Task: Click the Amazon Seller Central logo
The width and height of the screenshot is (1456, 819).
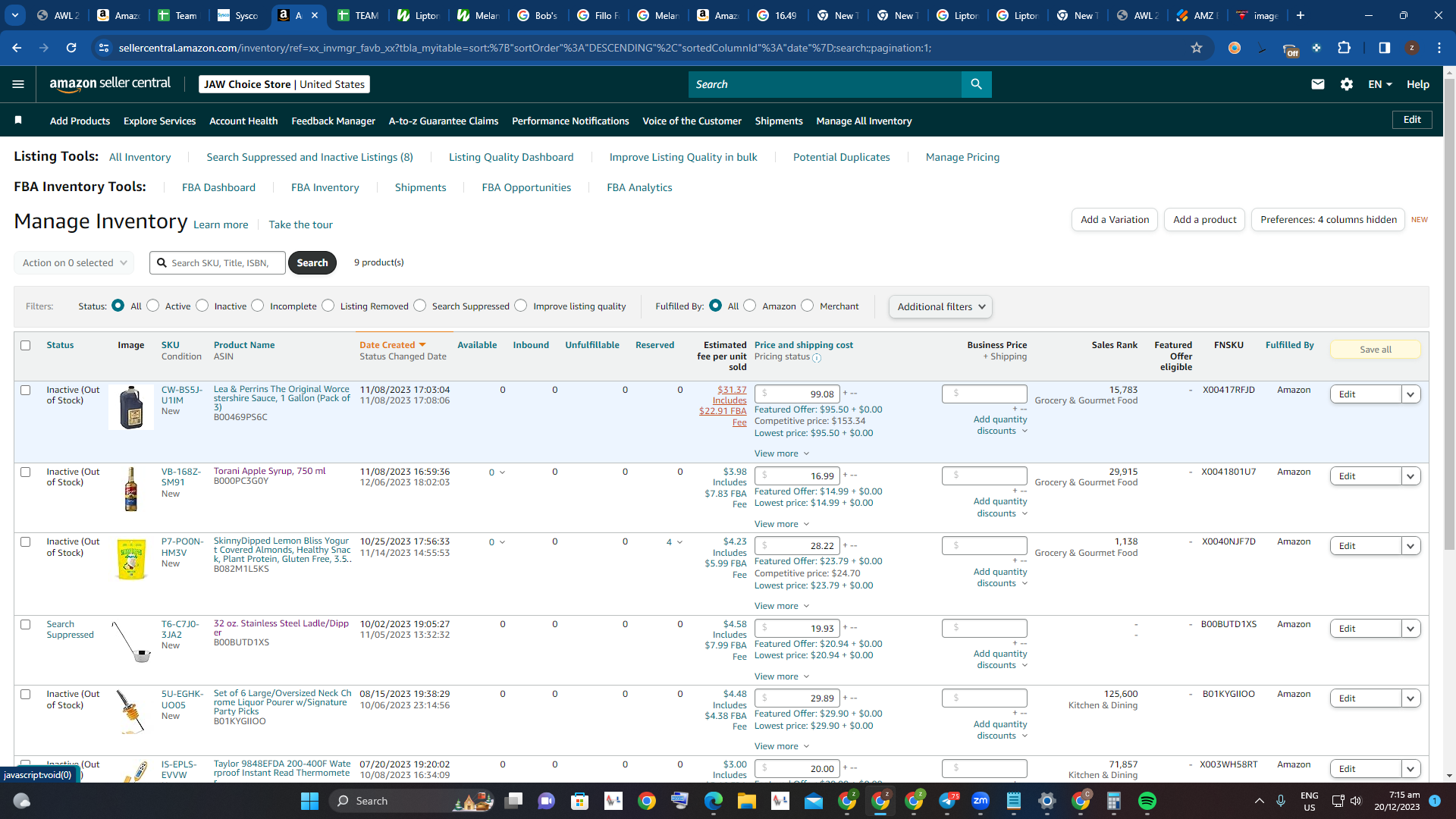Action: pyautogui.click(x=110, y=84)
